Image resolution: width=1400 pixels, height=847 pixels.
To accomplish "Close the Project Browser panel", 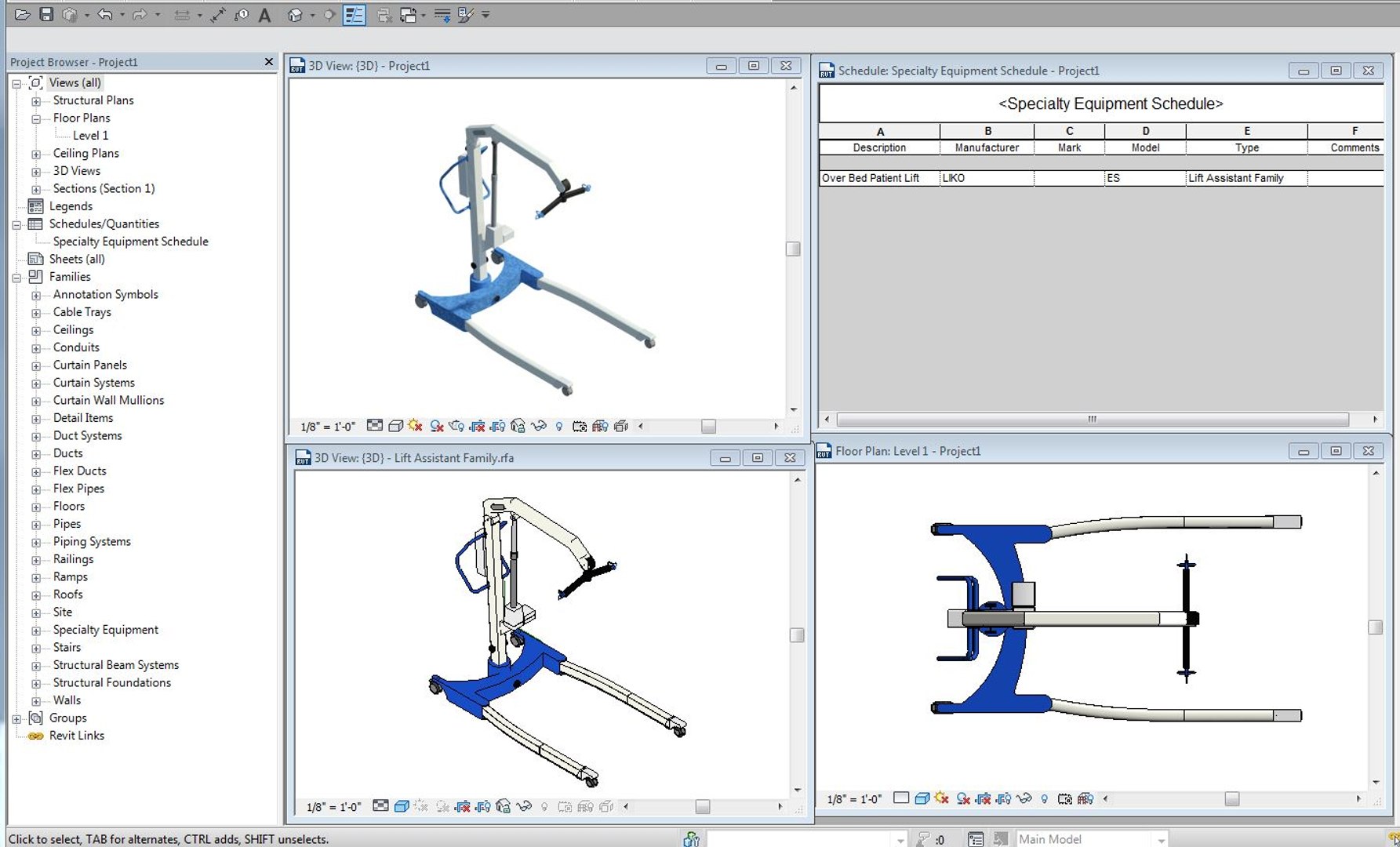I will (x=269, y=61).
